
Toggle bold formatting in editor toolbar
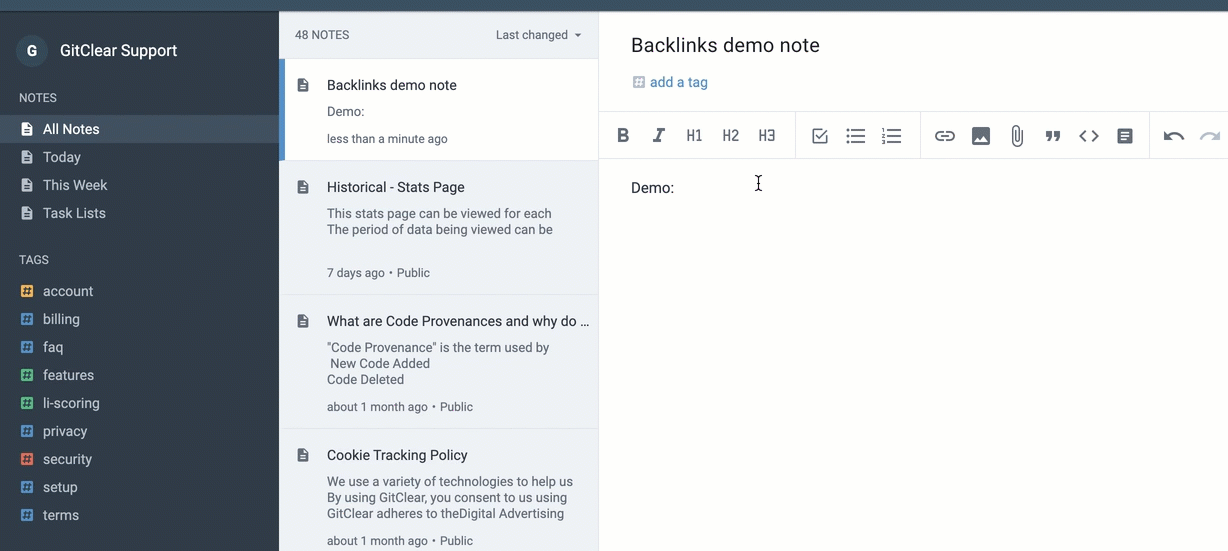pyautogui.click(x=623, y=136)
